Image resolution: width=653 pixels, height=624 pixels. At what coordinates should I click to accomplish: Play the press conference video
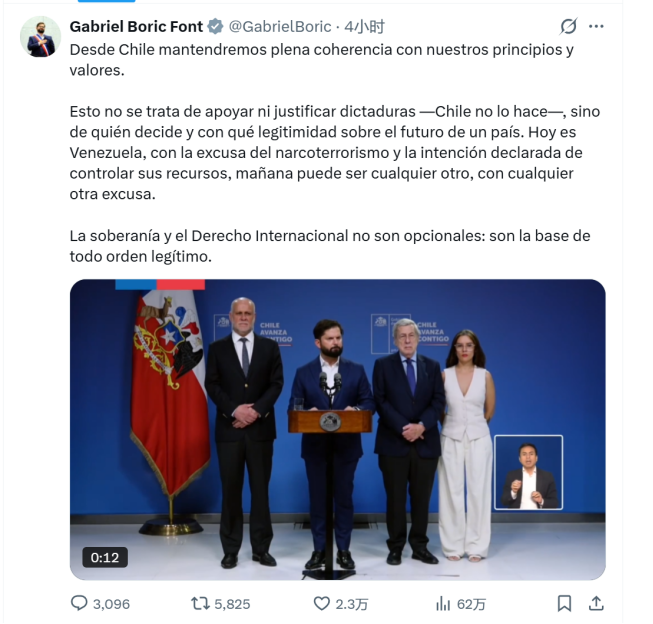[337, 429]
